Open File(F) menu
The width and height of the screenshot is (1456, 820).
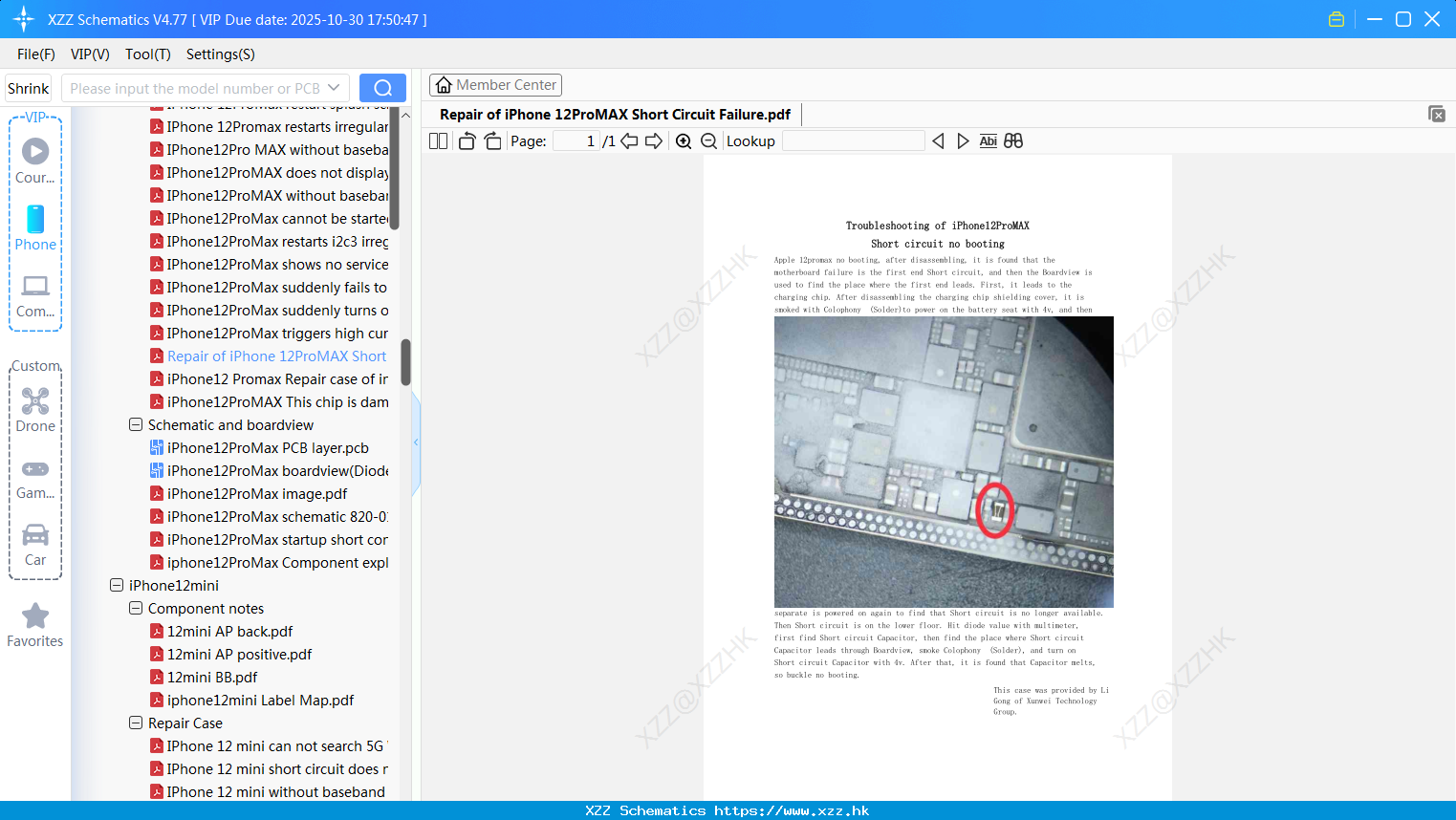tap(36, 54)
